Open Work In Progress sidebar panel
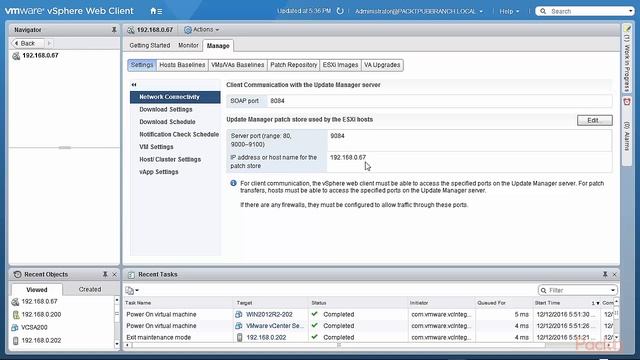640x360 pixels. 627,58
